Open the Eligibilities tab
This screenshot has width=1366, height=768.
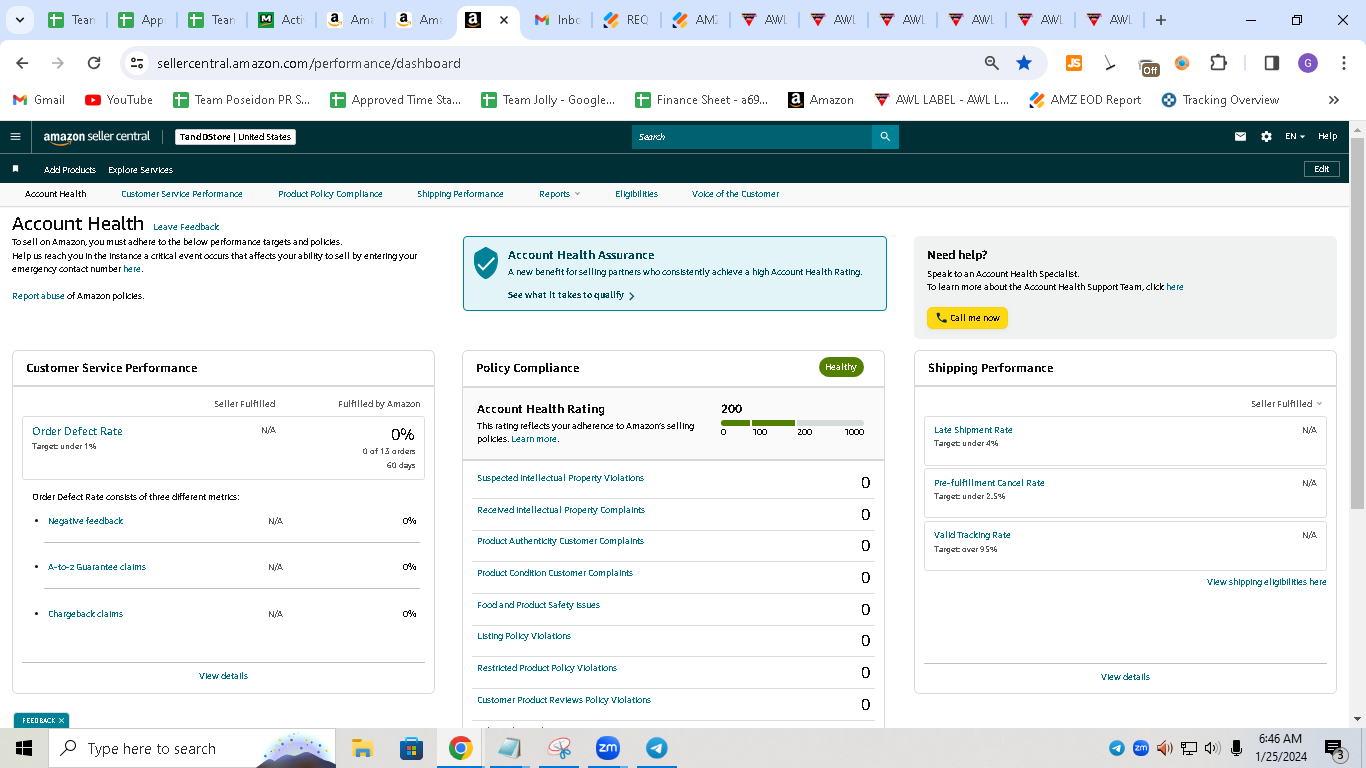click(636, 194)
